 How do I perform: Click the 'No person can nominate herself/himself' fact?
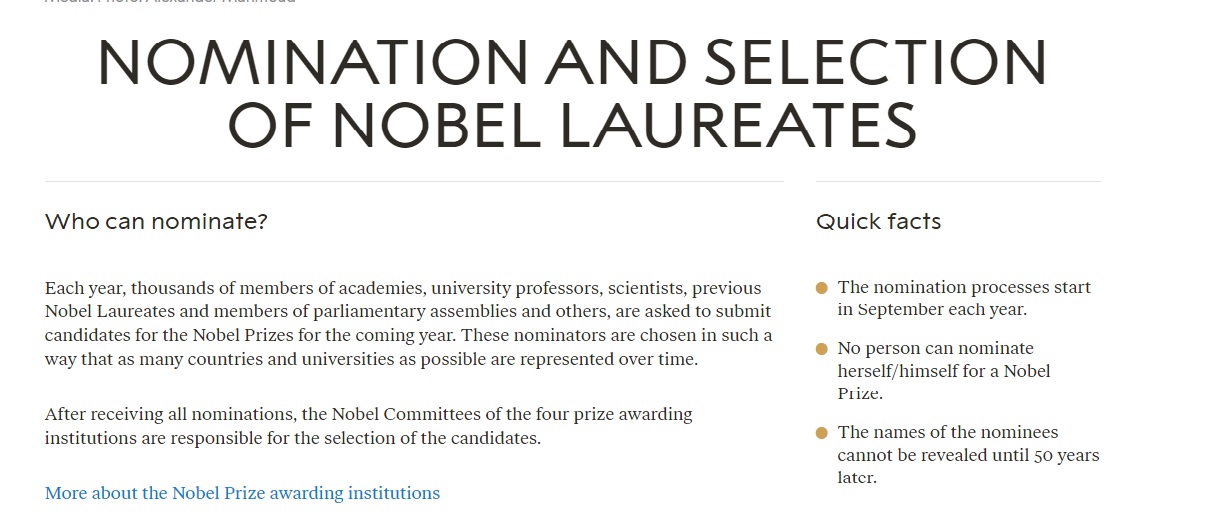click(944, 371)
